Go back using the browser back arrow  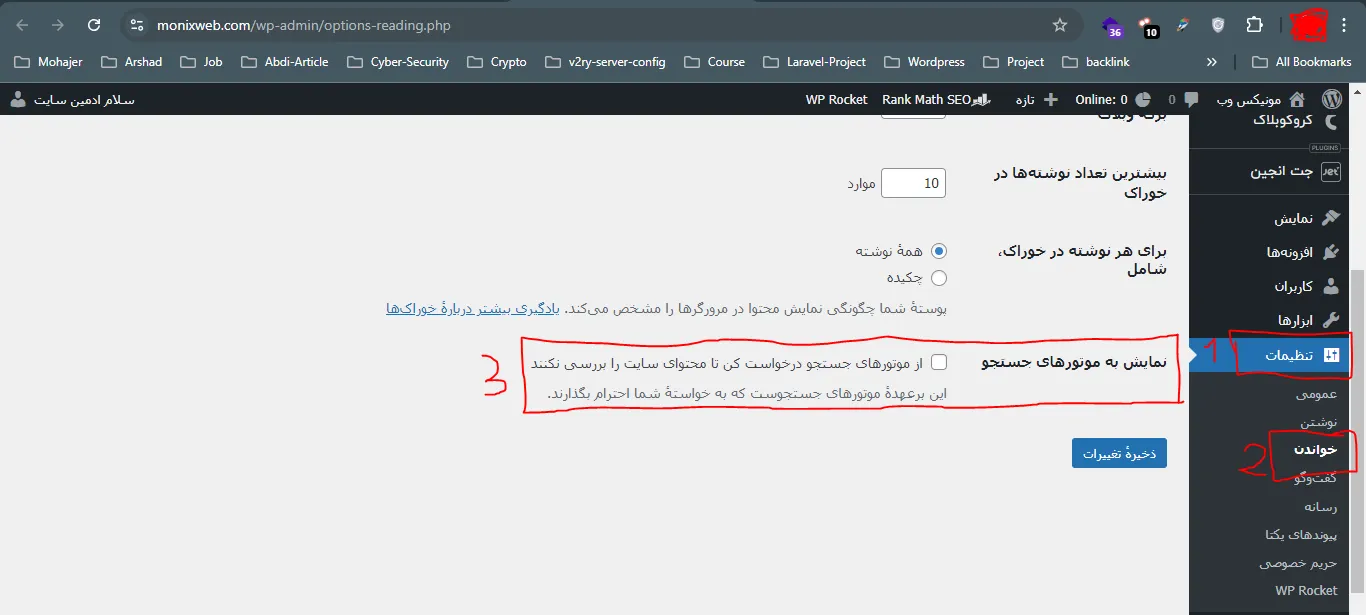pyautogui.click(x=22, y=25)
